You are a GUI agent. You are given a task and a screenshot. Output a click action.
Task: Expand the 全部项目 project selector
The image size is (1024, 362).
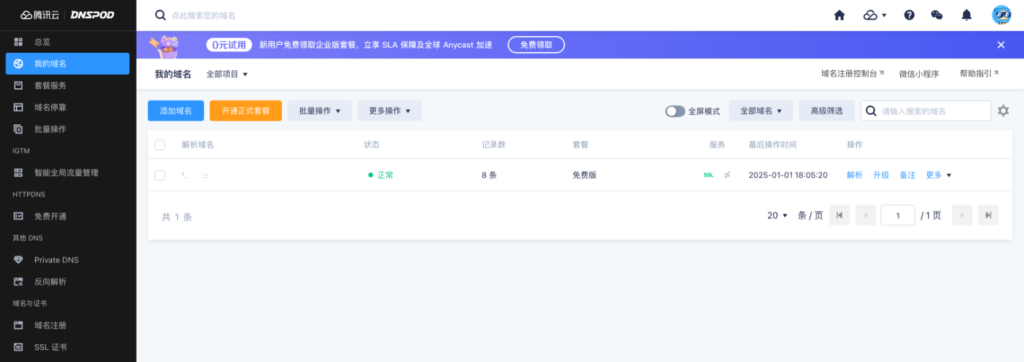point(227,74)
